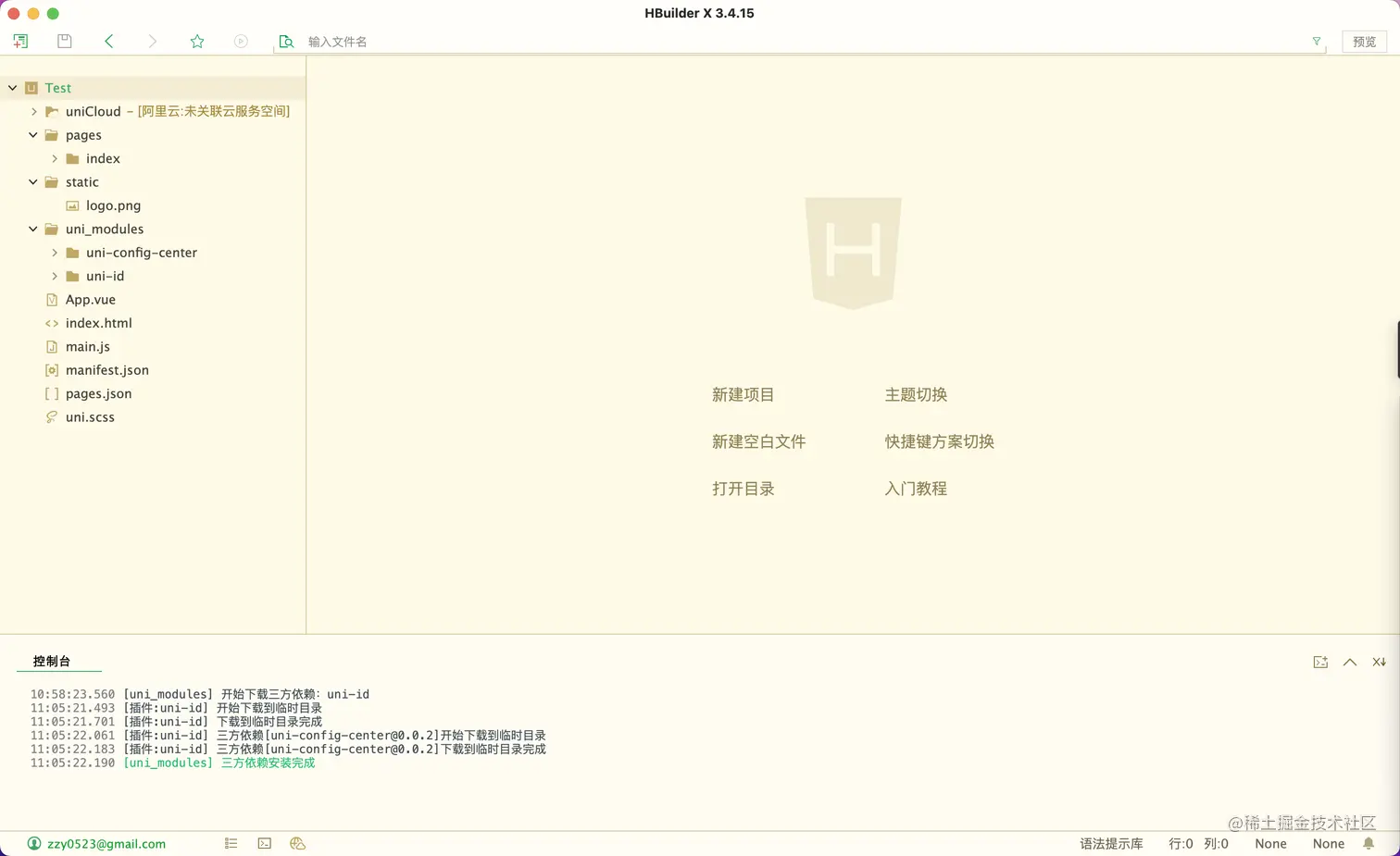This screenshot has width=1400, height=856.
Task: Click the uni-config-center folder name
Action: (141, 253)
